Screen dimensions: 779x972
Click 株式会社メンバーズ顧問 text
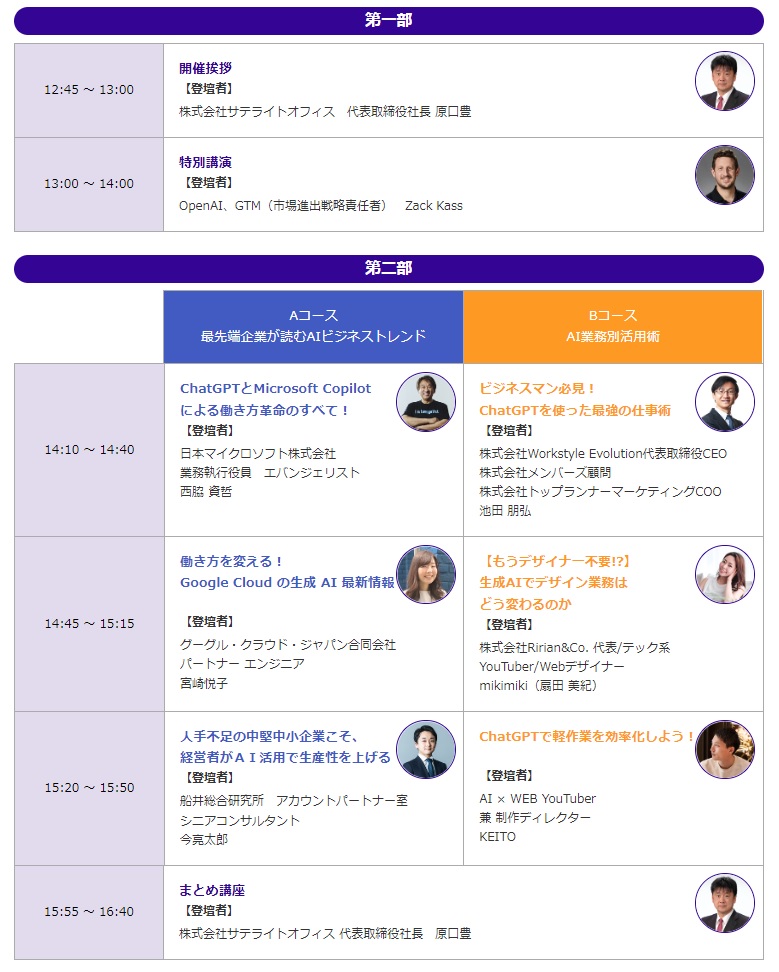pos(545,473)
